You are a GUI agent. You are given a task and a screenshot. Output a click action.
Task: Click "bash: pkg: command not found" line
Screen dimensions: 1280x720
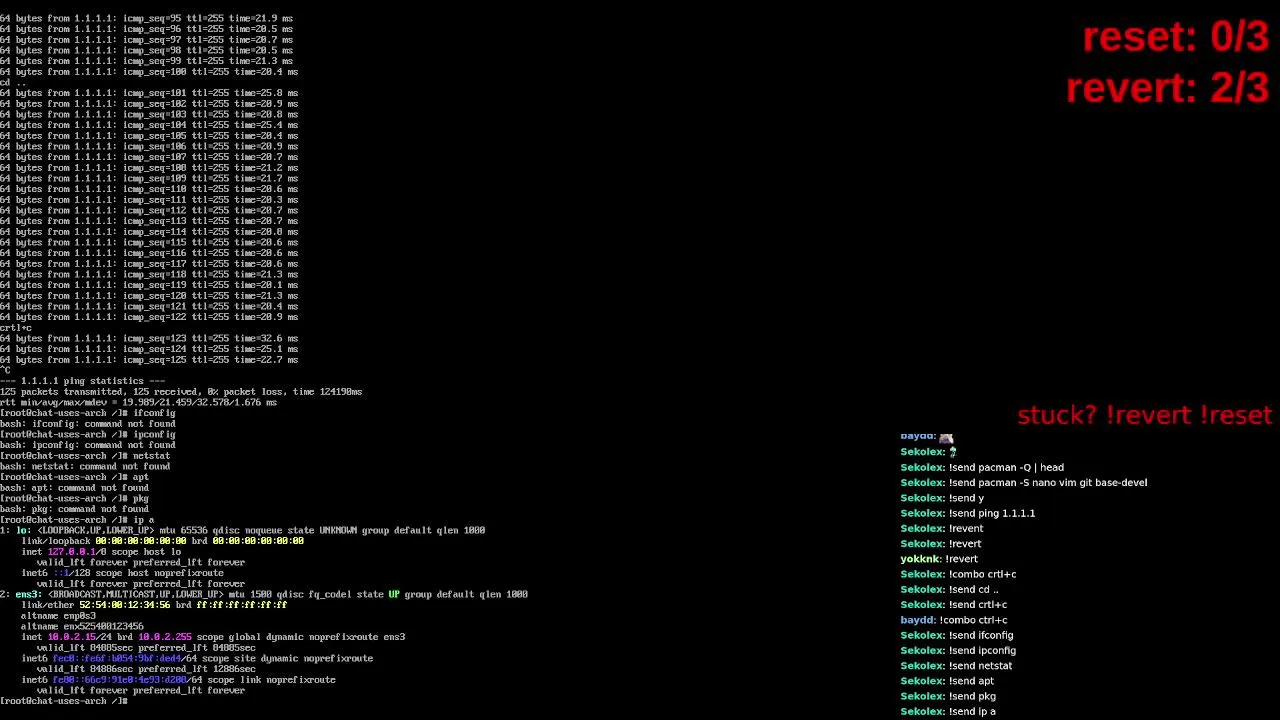click(75, 509)
